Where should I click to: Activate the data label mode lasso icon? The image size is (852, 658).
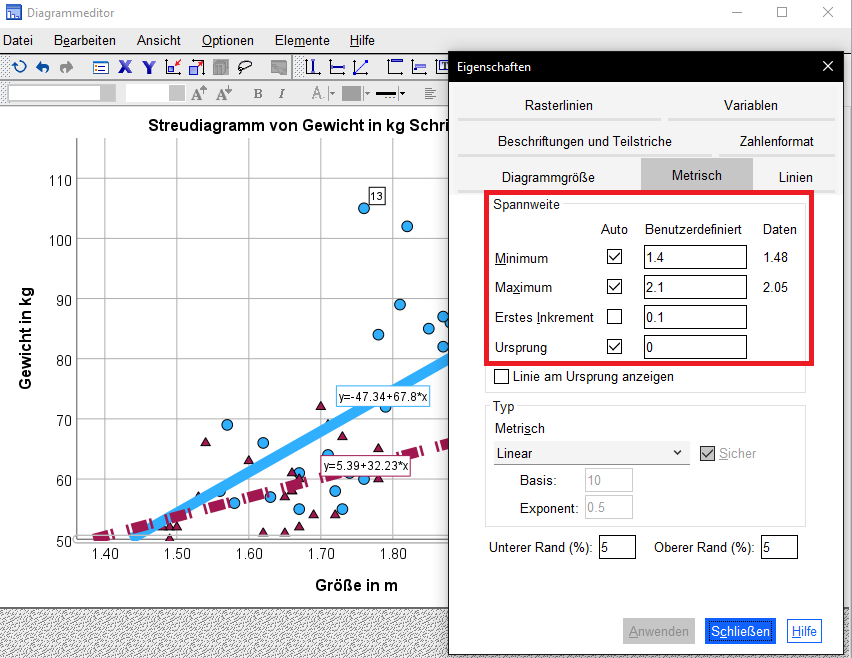(246, 66)
